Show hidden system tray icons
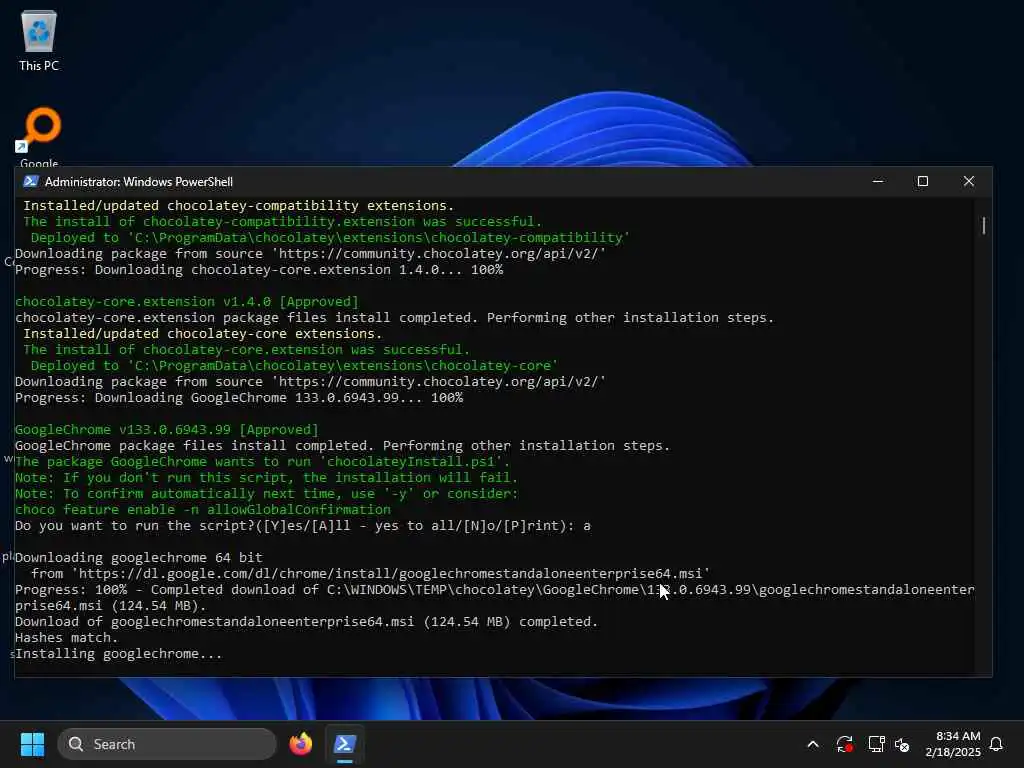 [813, 744]
